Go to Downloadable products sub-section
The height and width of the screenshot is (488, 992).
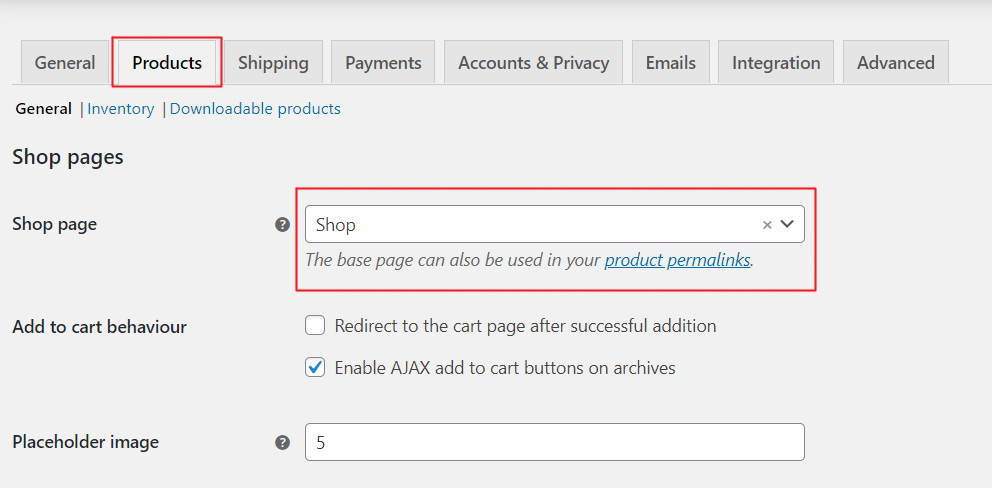(x=255, y=109)
